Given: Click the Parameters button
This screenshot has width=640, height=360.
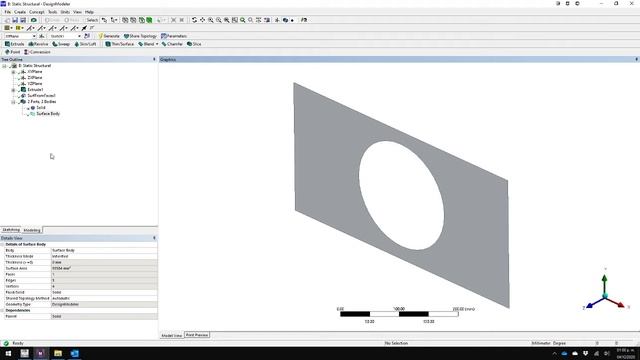Looking at the screenshot, I should (x=174, y=36).
